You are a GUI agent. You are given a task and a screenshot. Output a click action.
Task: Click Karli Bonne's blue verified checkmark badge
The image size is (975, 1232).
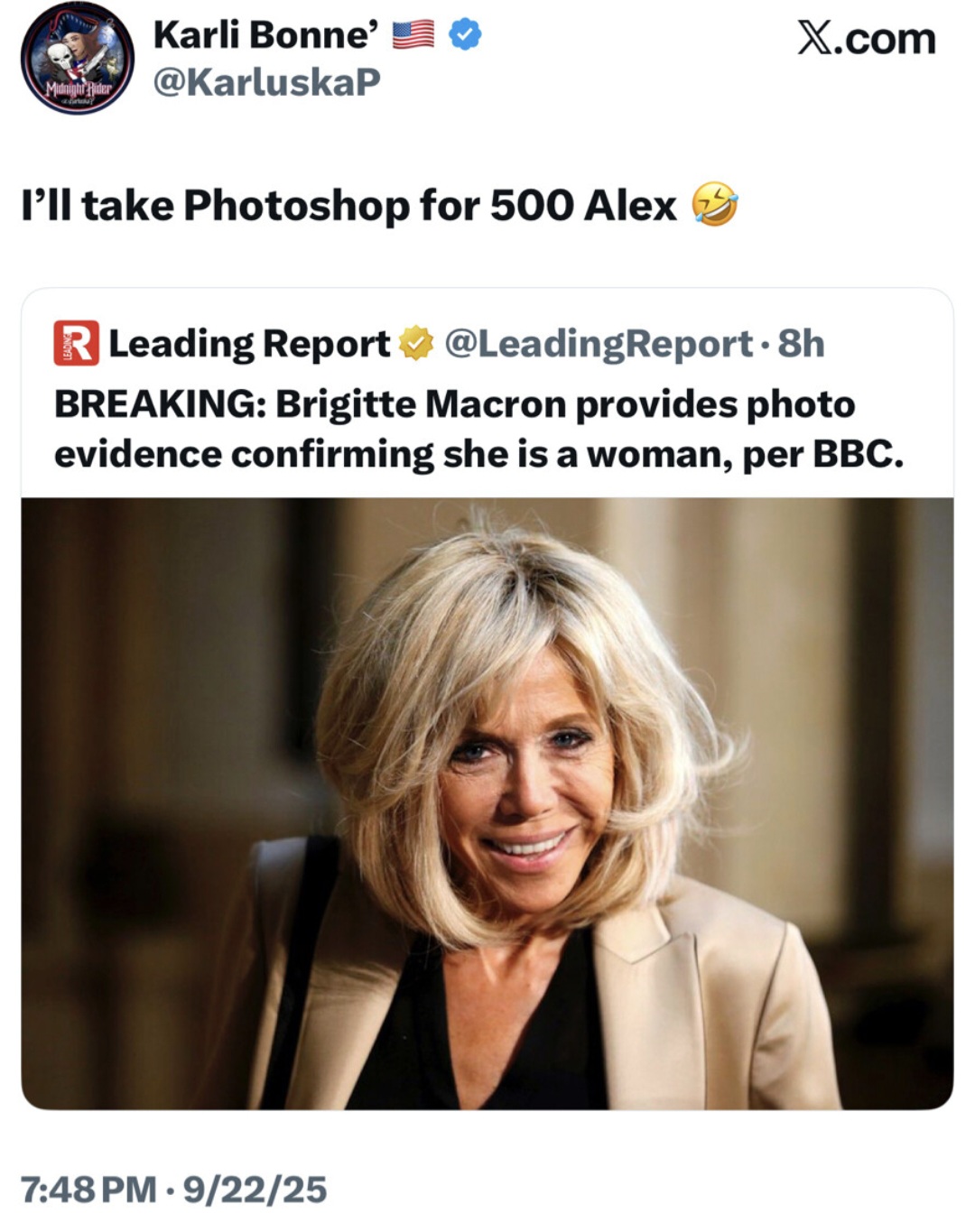tap(465, 35)
